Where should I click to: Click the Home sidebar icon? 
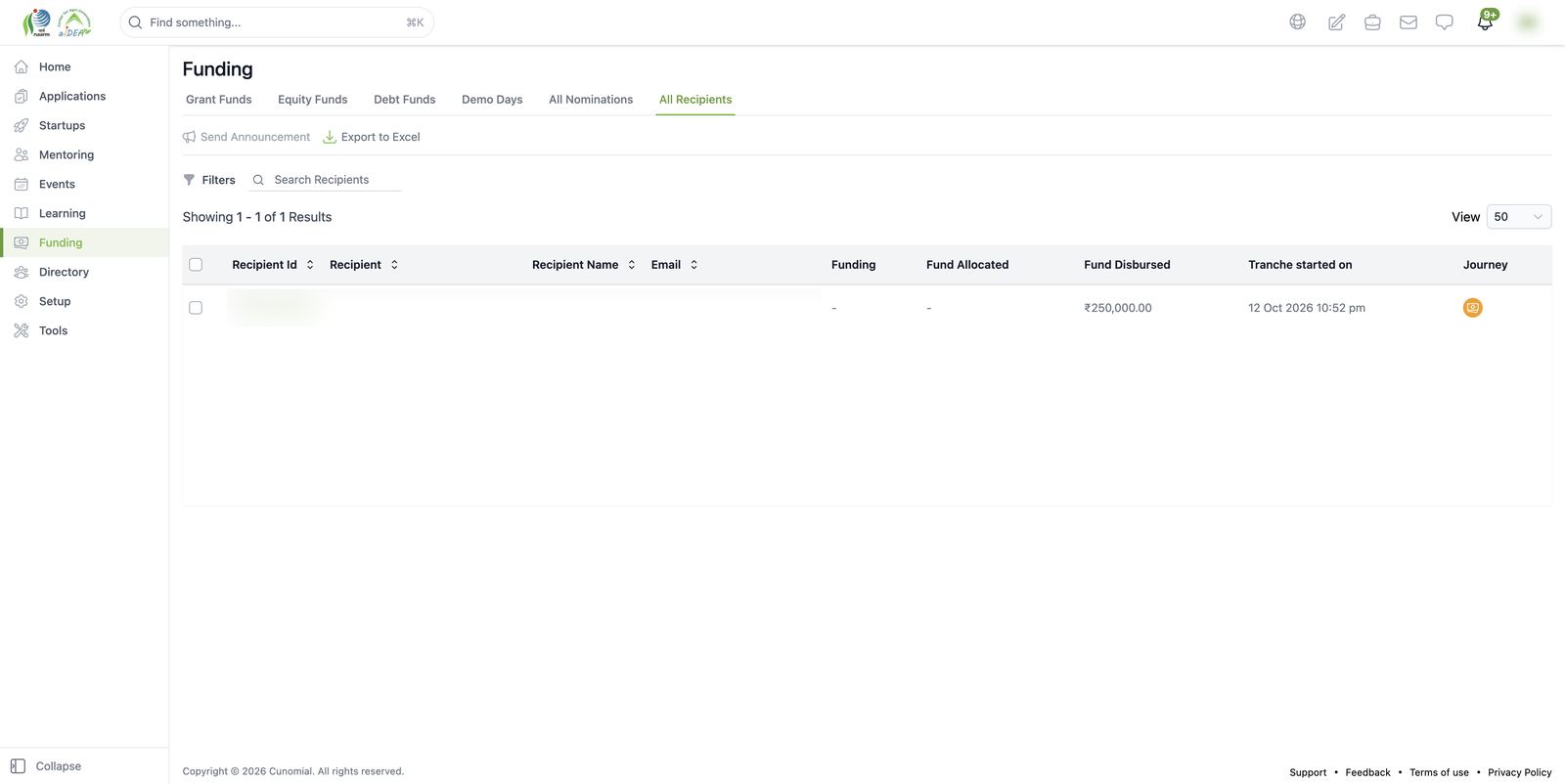[x=22, y=66]
